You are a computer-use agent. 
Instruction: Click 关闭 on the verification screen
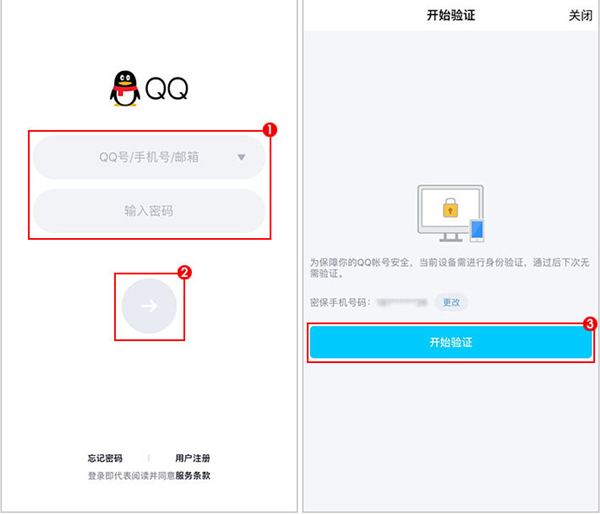point(580,16)
